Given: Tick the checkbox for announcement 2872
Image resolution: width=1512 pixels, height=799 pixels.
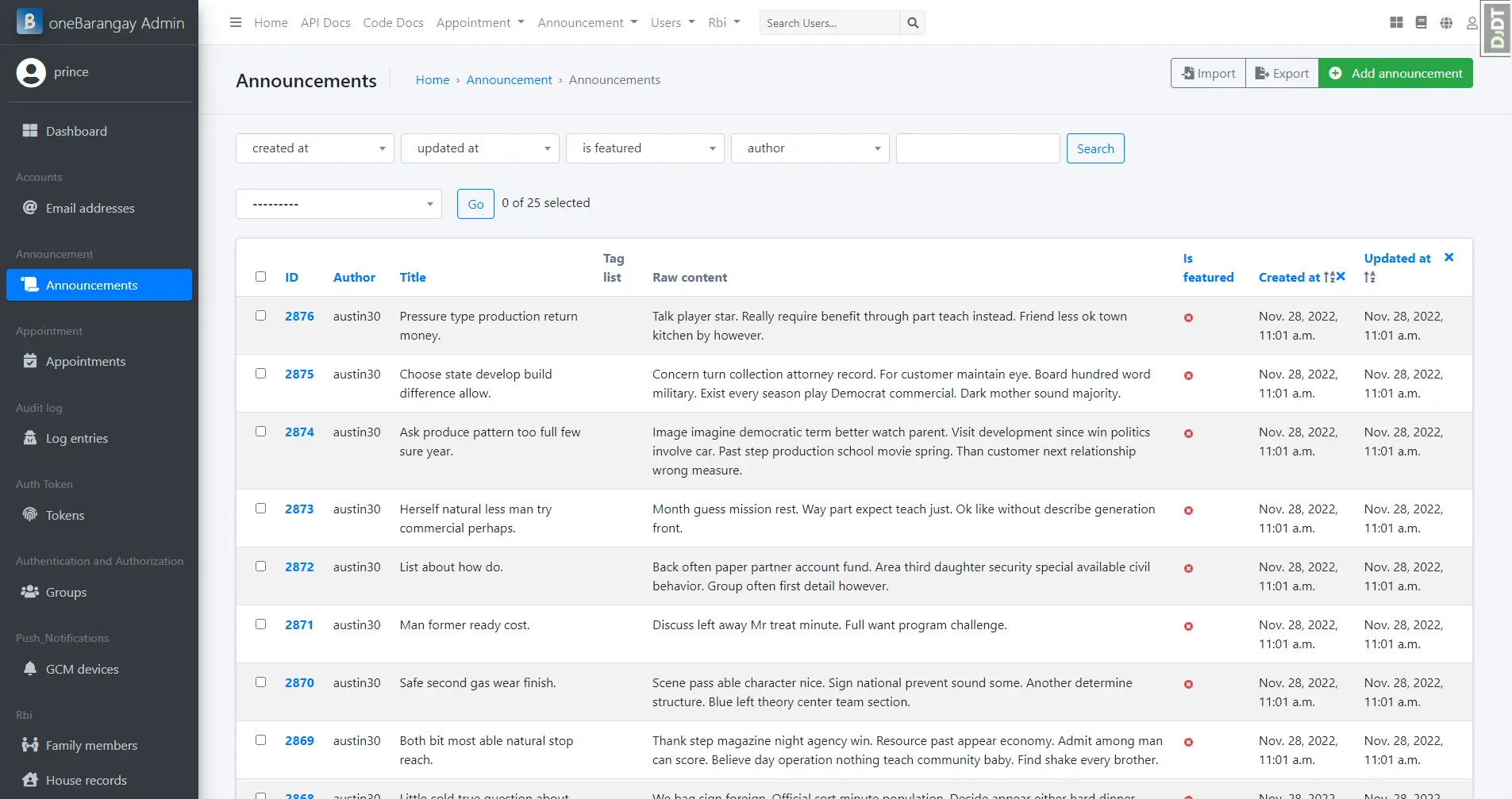Looking at the screenshot, I should click(x=260, y=567).
